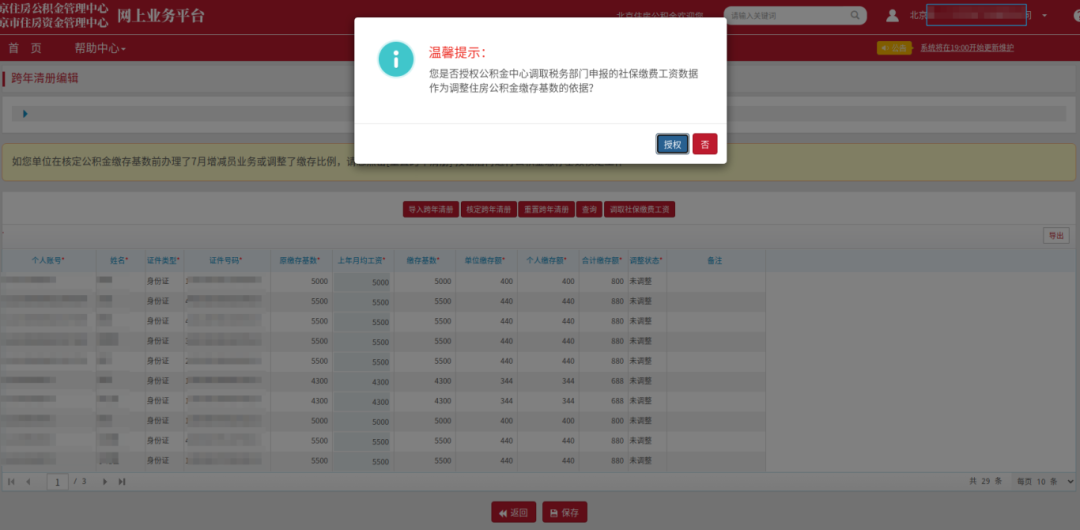This screenshot has height=530, width=1080.
Task: Click the 证件号码 column header
Action: click(x=226, y=261)
